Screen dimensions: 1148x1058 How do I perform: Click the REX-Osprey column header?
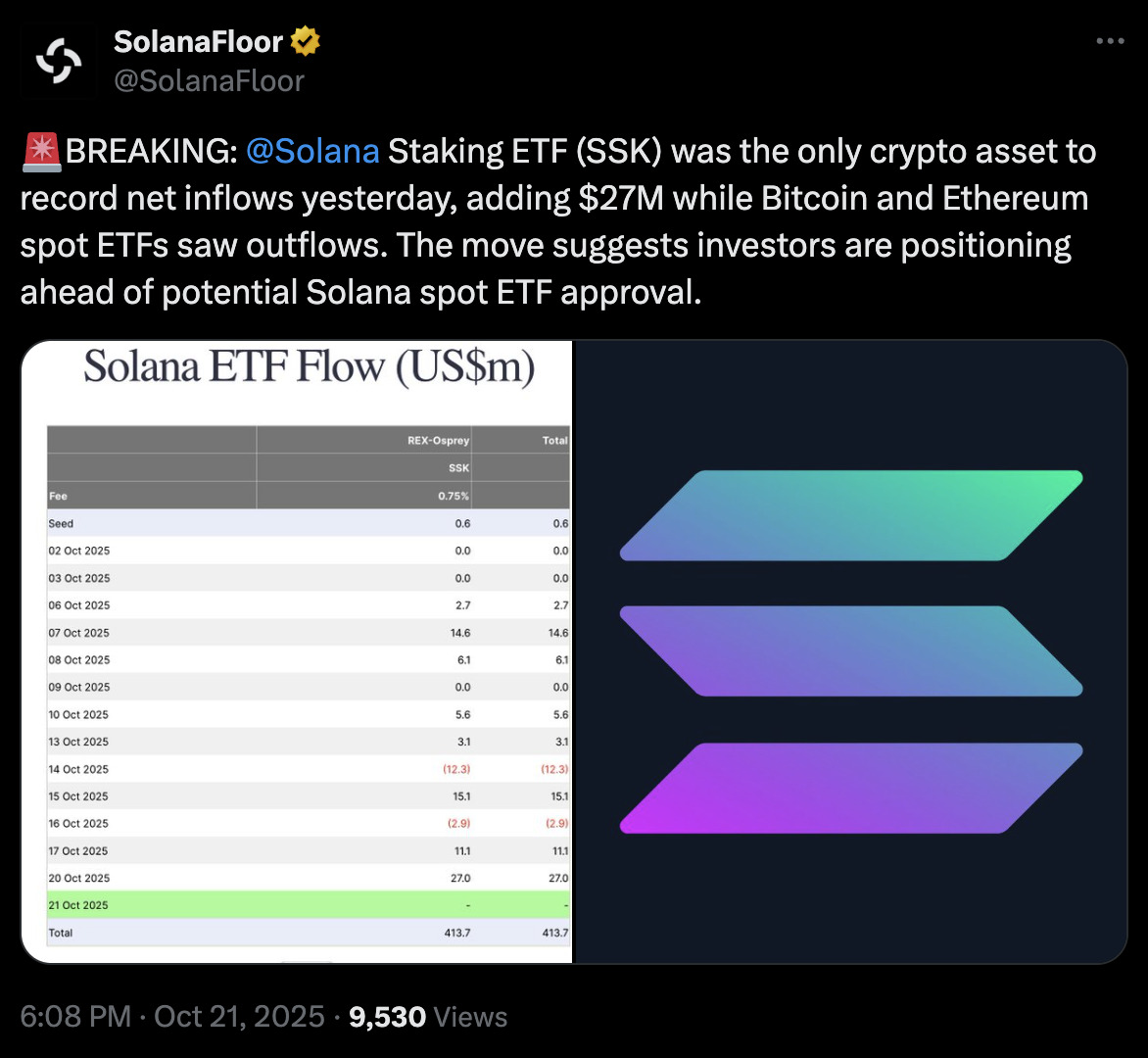coord(438,441)
